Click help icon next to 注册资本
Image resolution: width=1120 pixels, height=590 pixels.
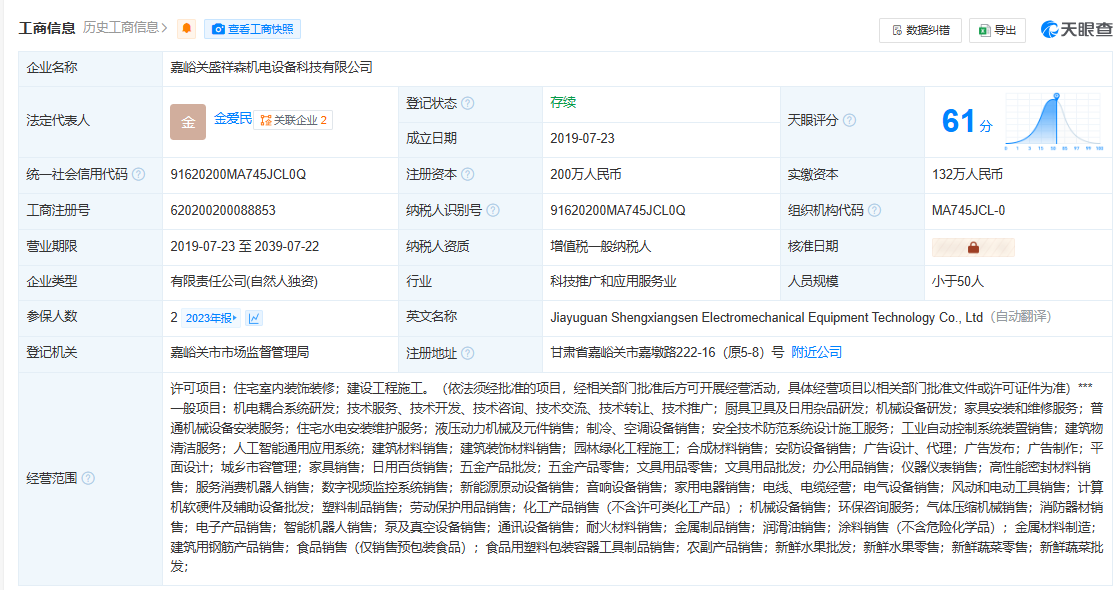click(x=467, y=174)
